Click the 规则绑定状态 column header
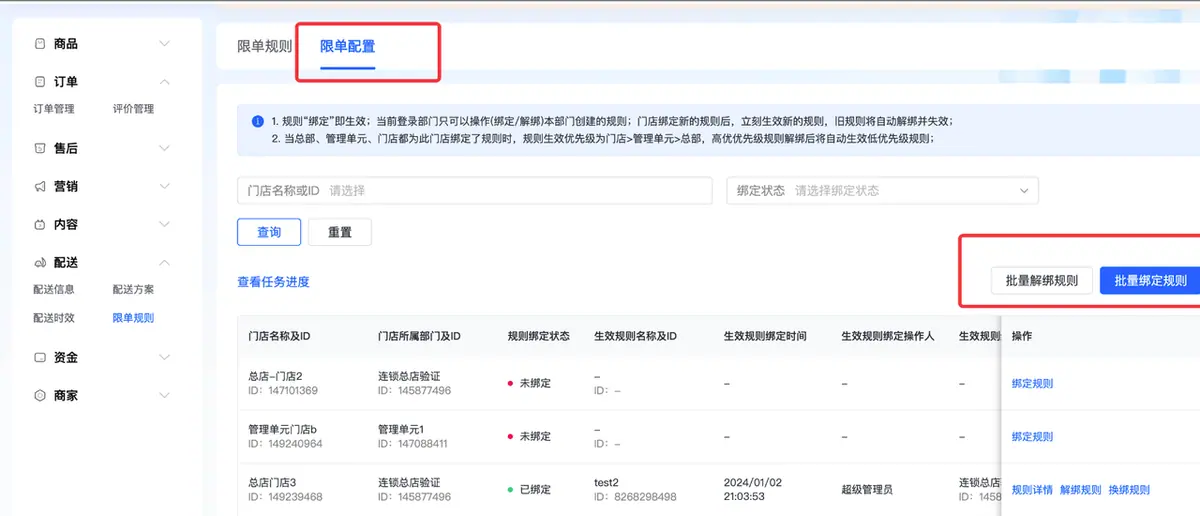This screenshot has height=516, width=1200. click(x=539, y=336)
